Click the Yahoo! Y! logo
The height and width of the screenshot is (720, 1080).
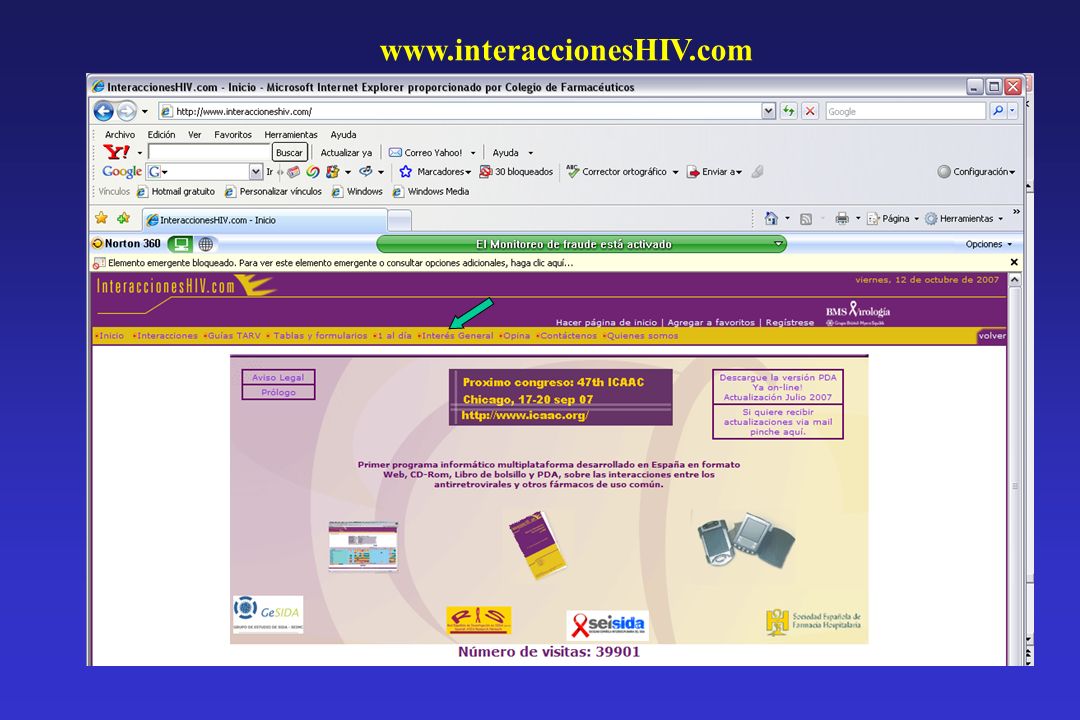coord(116,152)
